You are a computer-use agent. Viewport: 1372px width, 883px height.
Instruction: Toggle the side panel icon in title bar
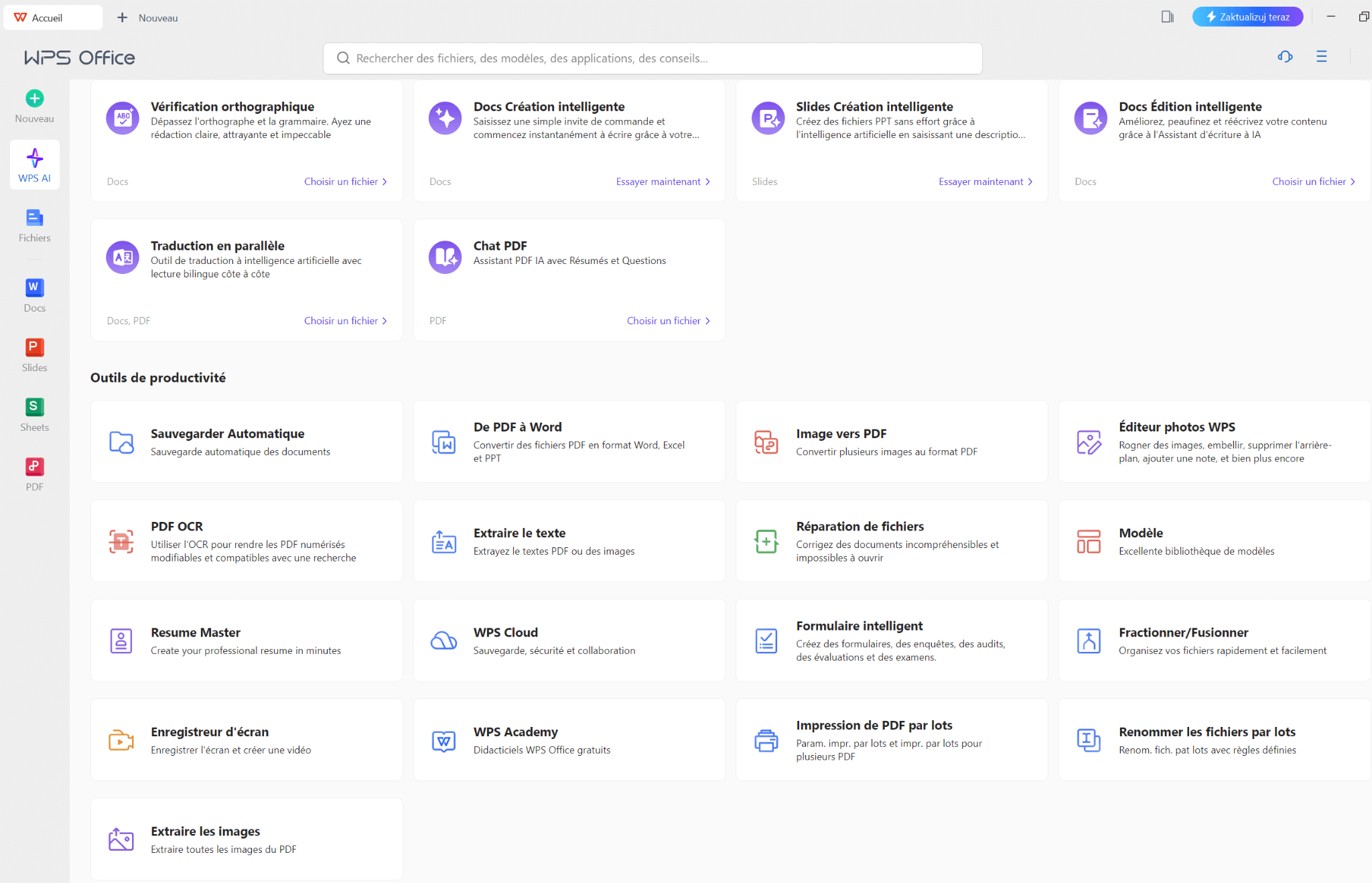[x=1168, y=17]
